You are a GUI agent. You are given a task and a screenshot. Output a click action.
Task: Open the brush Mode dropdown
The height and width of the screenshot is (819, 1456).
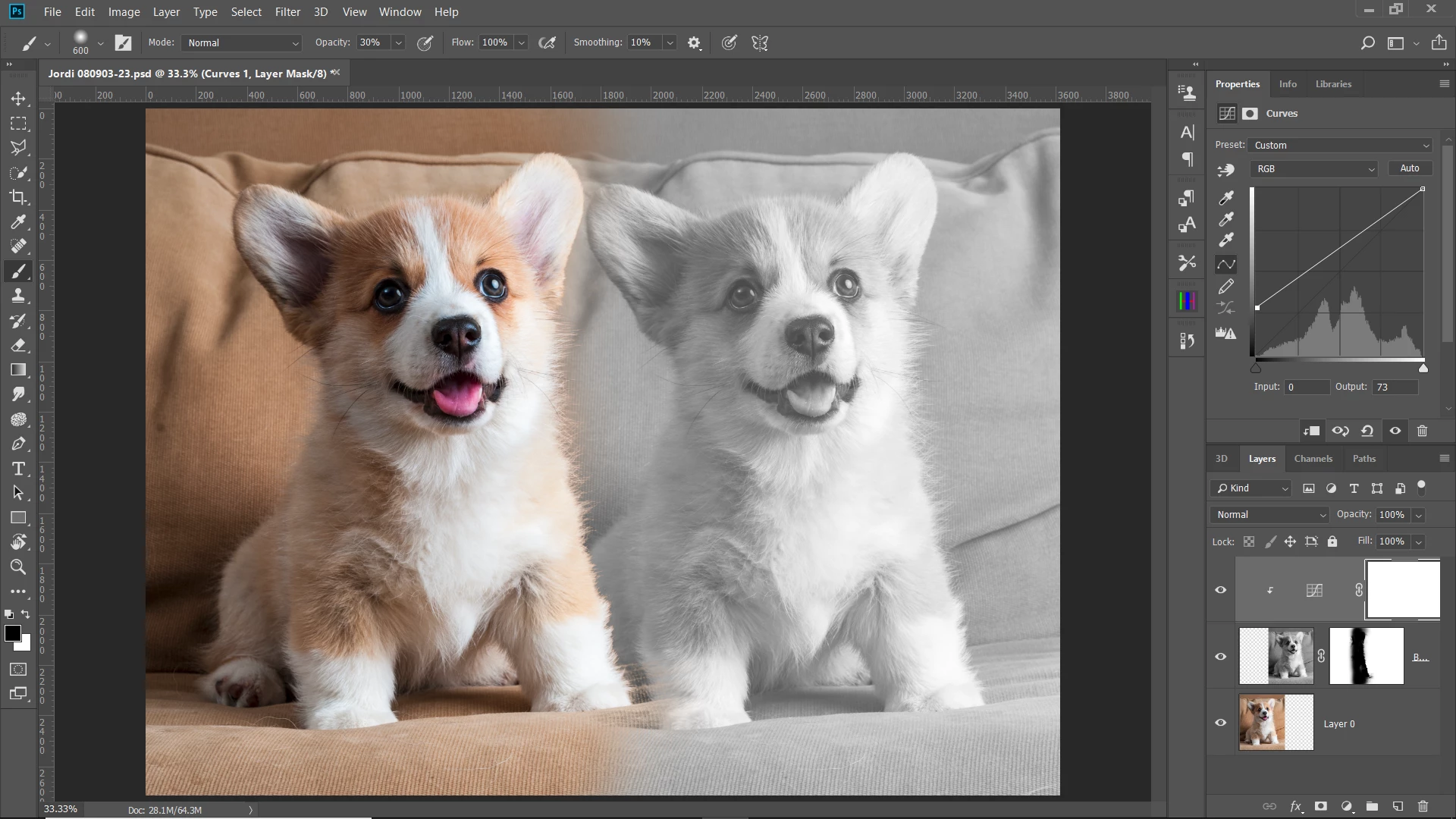point(241,43)
